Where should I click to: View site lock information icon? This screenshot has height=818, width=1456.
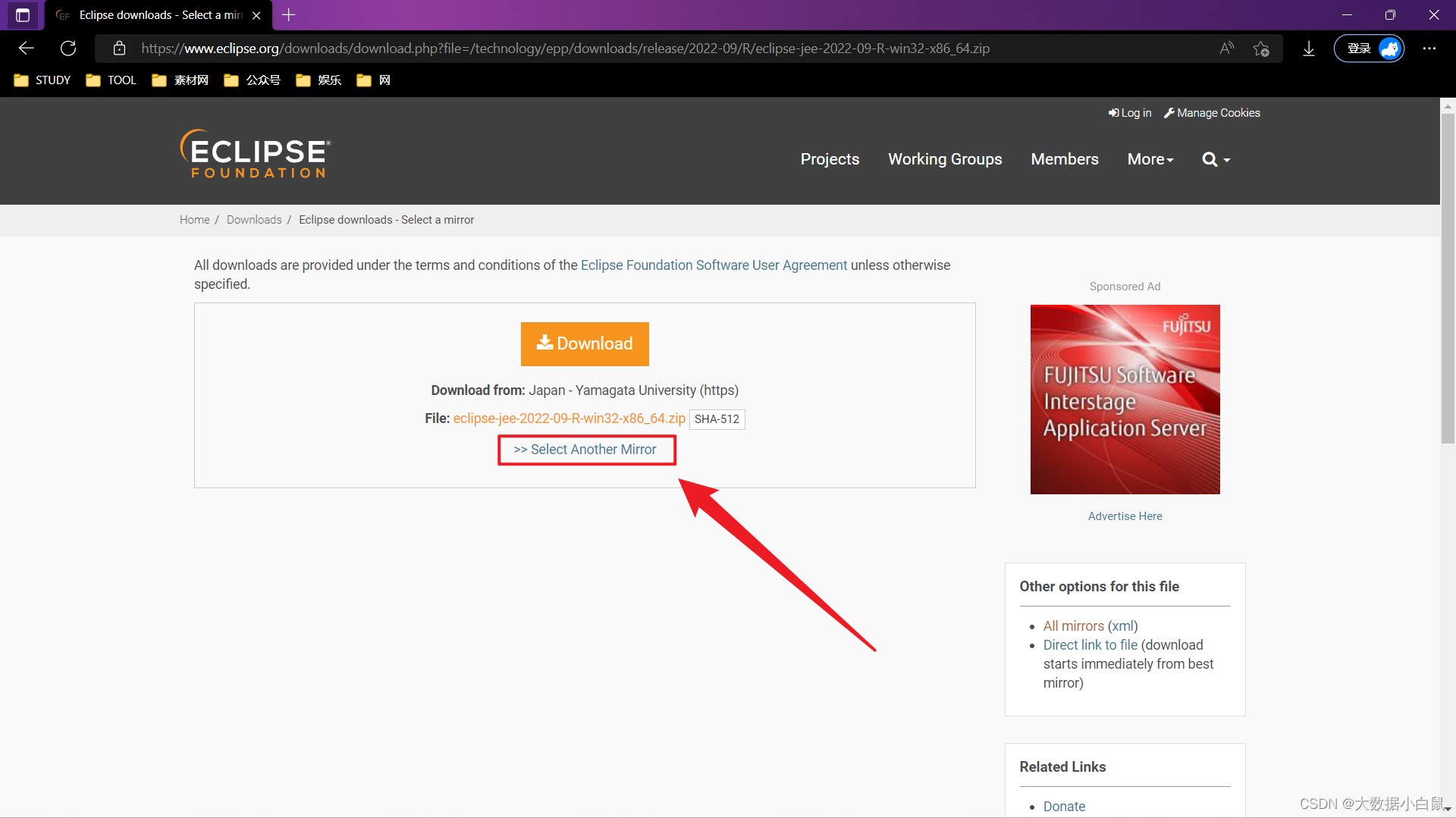pyautogui.click(x=119, y=49)
